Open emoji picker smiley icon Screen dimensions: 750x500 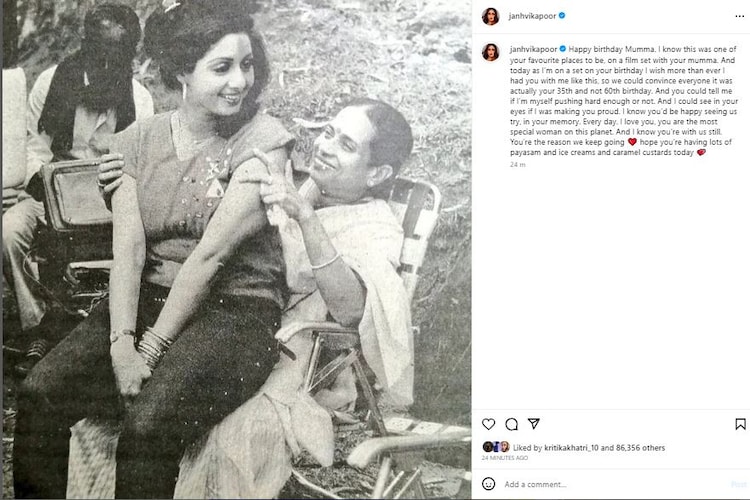[x=488, y=484]
